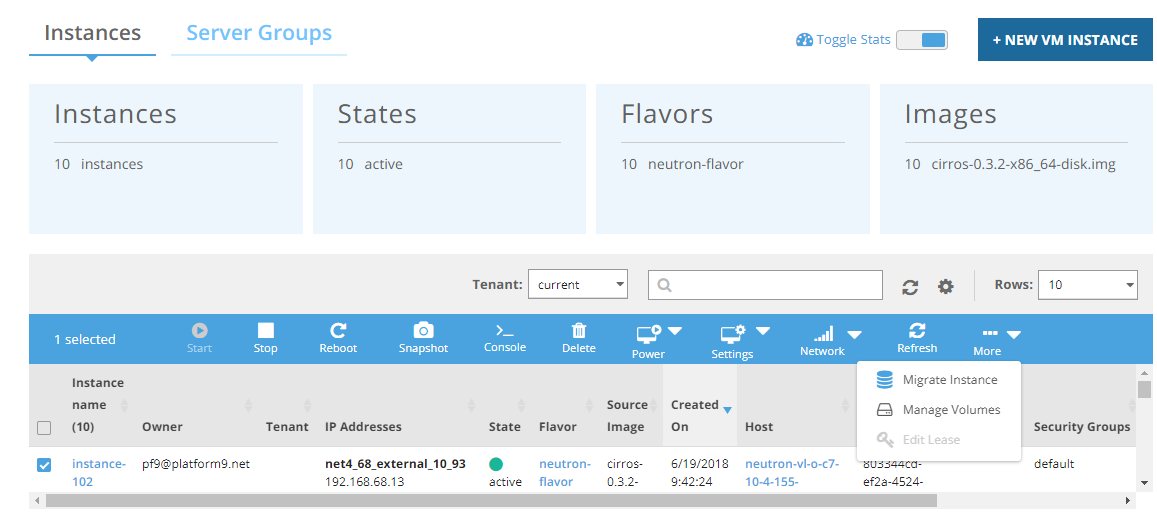
Task: Click the Reboot instance icon
Action: (x=338, y=331)
